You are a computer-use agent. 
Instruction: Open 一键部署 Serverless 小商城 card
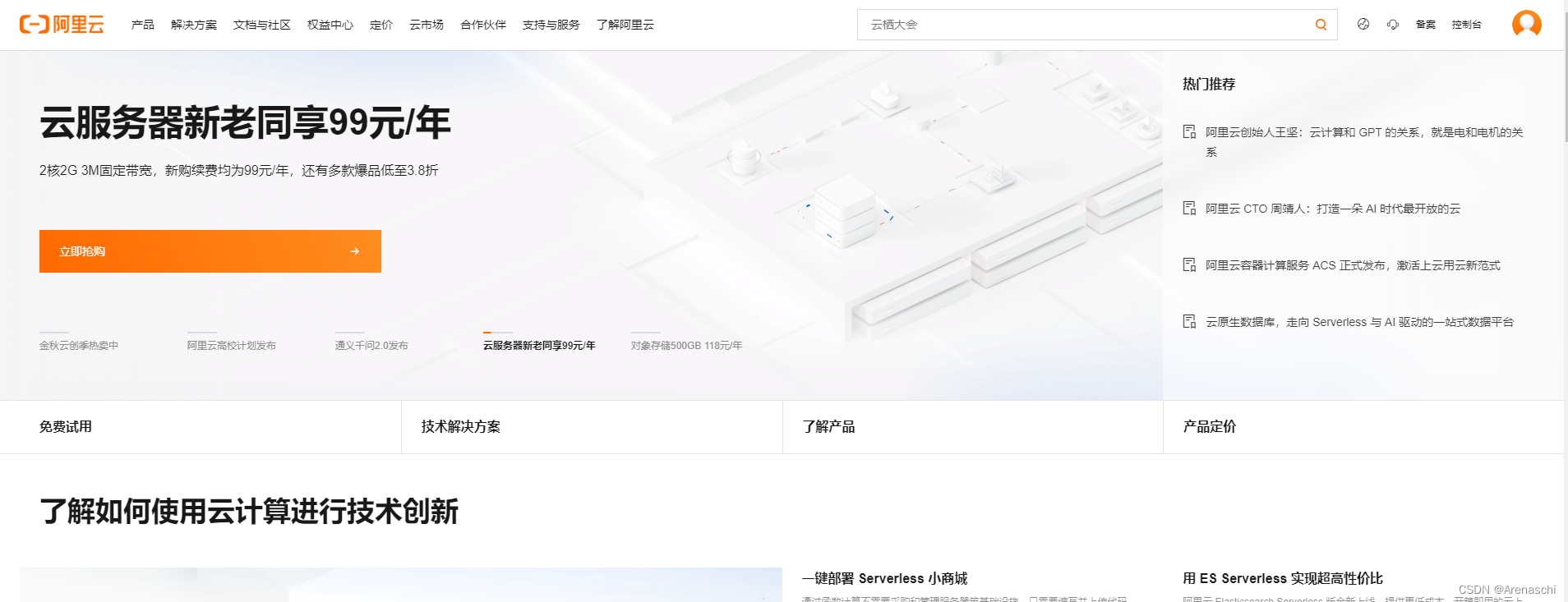885,579
